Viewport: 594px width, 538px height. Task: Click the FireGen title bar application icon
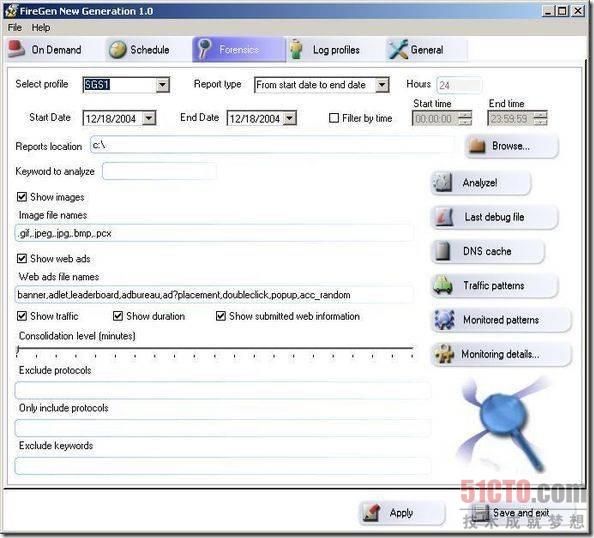click(x=11, y=11)
